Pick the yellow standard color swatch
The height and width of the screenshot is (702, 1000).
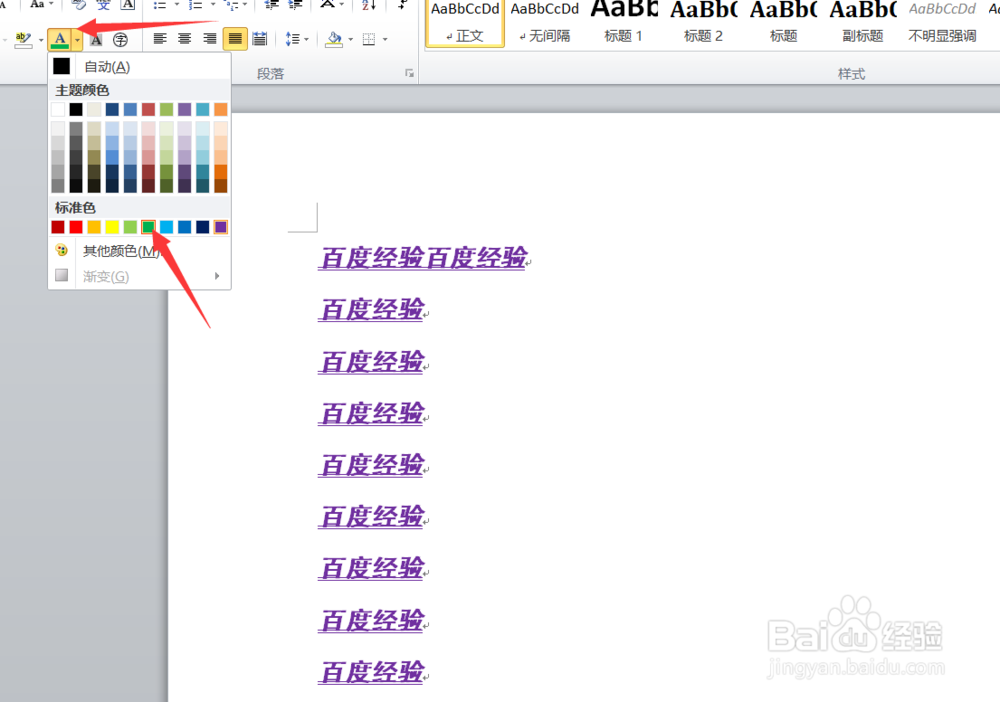point(112,227)
